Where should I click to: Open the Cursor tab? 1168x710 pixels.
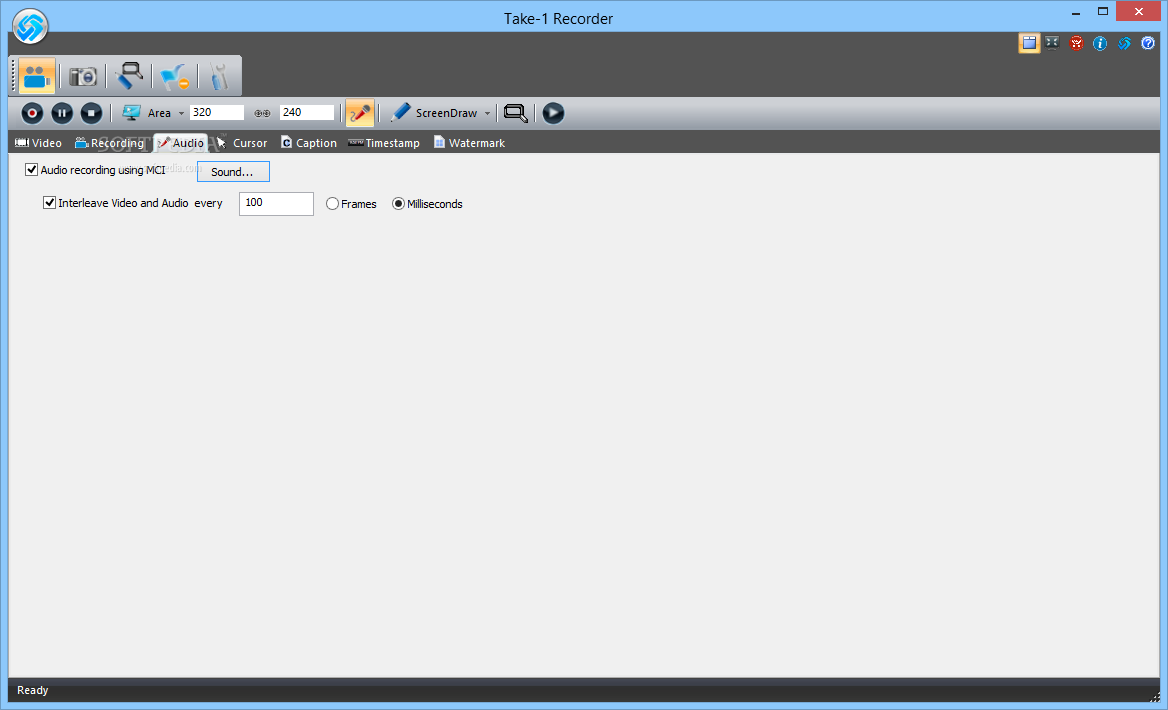[x=242, y=143]
